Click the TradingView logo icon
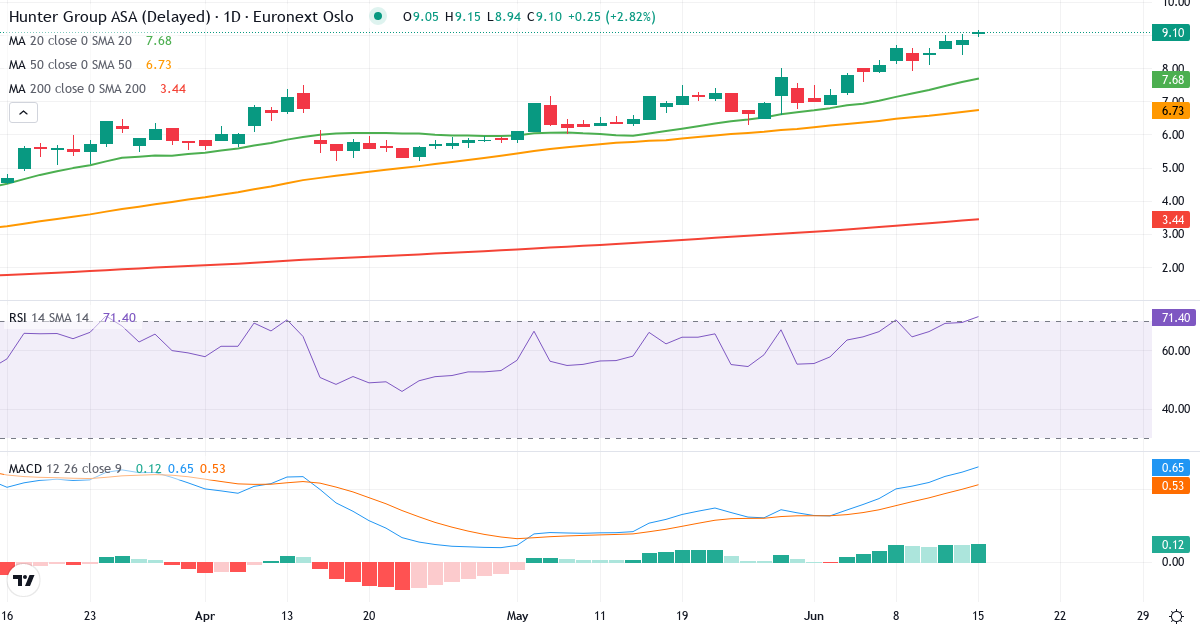1200x630 pixels. [25, 580]
